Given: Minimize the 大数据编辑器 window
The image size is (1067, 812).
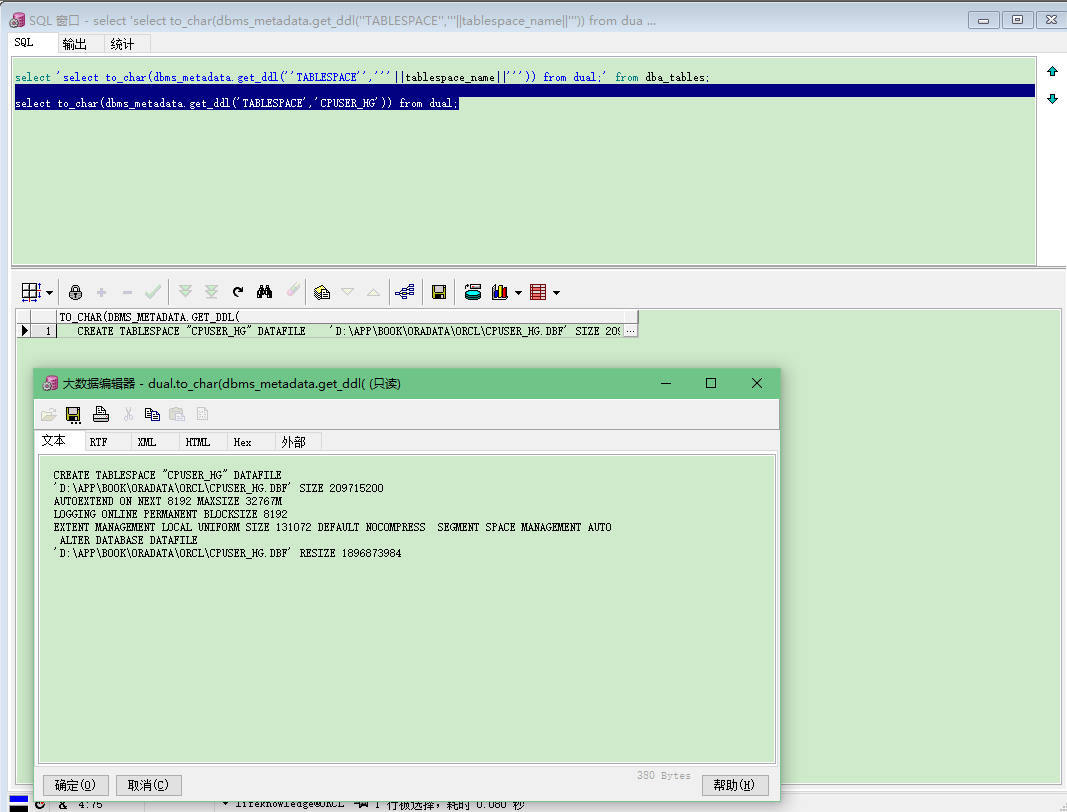Looking at the screenshot, I should (666, 383).
